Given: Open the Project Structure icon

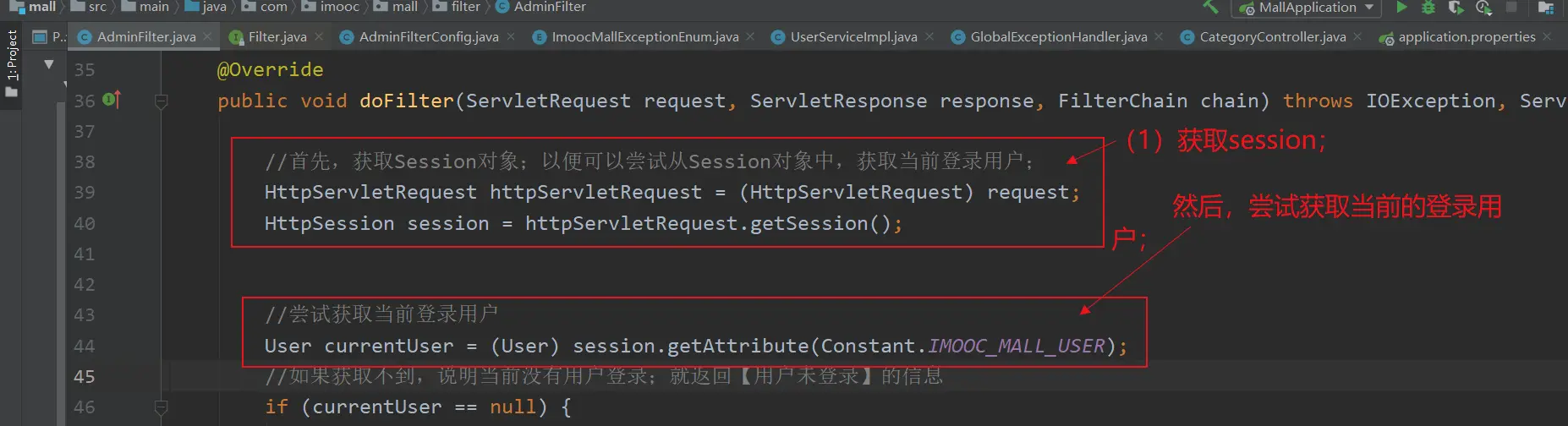Looking at the screenshot, I should [x=1546, y=8].
